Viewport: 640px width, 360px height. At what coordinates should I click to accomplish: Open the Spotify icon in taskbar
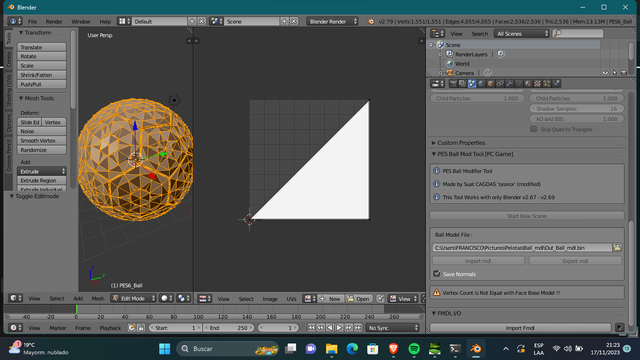(414, 349)
